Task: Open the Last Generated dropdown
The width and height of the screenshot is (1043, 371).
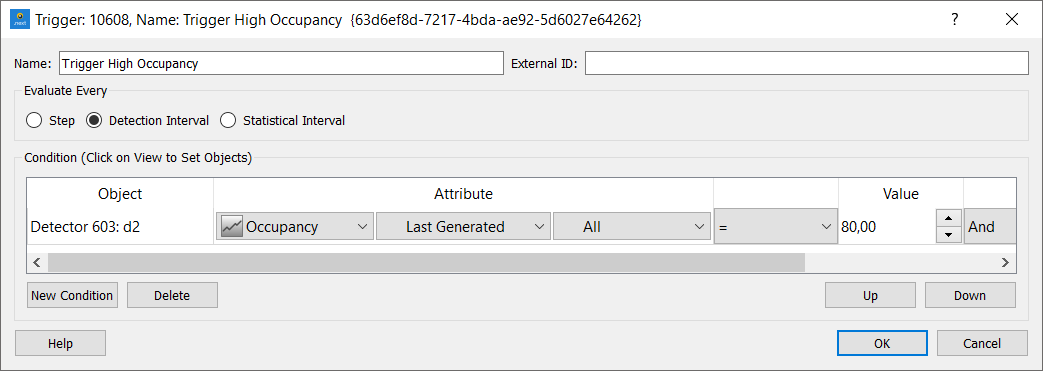Action: pos(463,227)
